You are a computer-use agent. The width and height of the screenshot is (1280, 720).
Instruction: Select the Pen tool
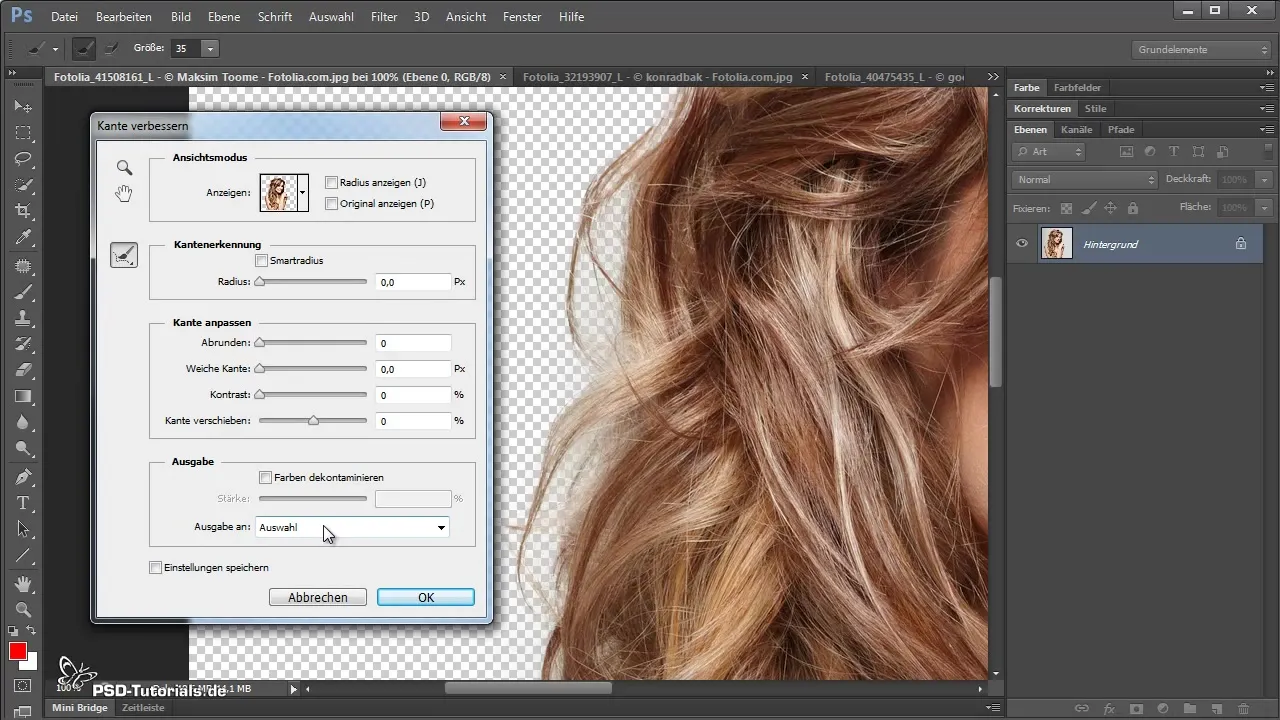point(23,476)
